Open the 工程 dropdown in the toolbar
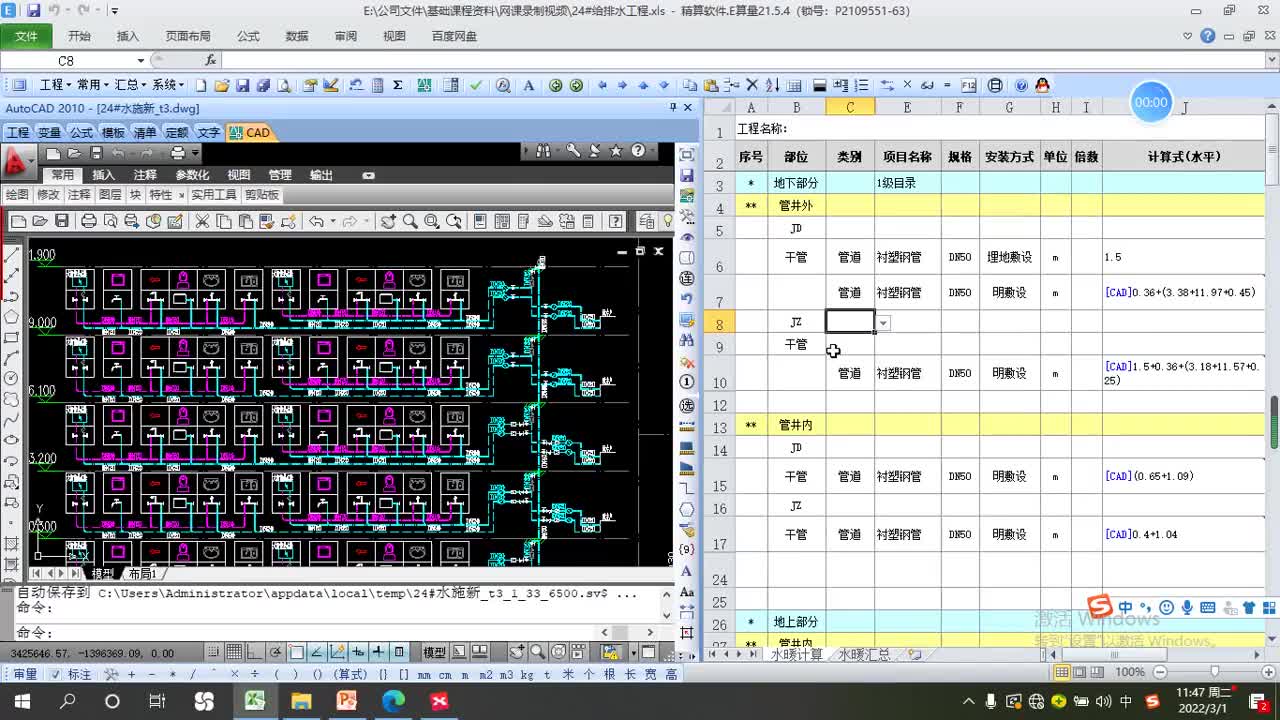Viewport: 1280px width, 720px height. click(55, 85)
